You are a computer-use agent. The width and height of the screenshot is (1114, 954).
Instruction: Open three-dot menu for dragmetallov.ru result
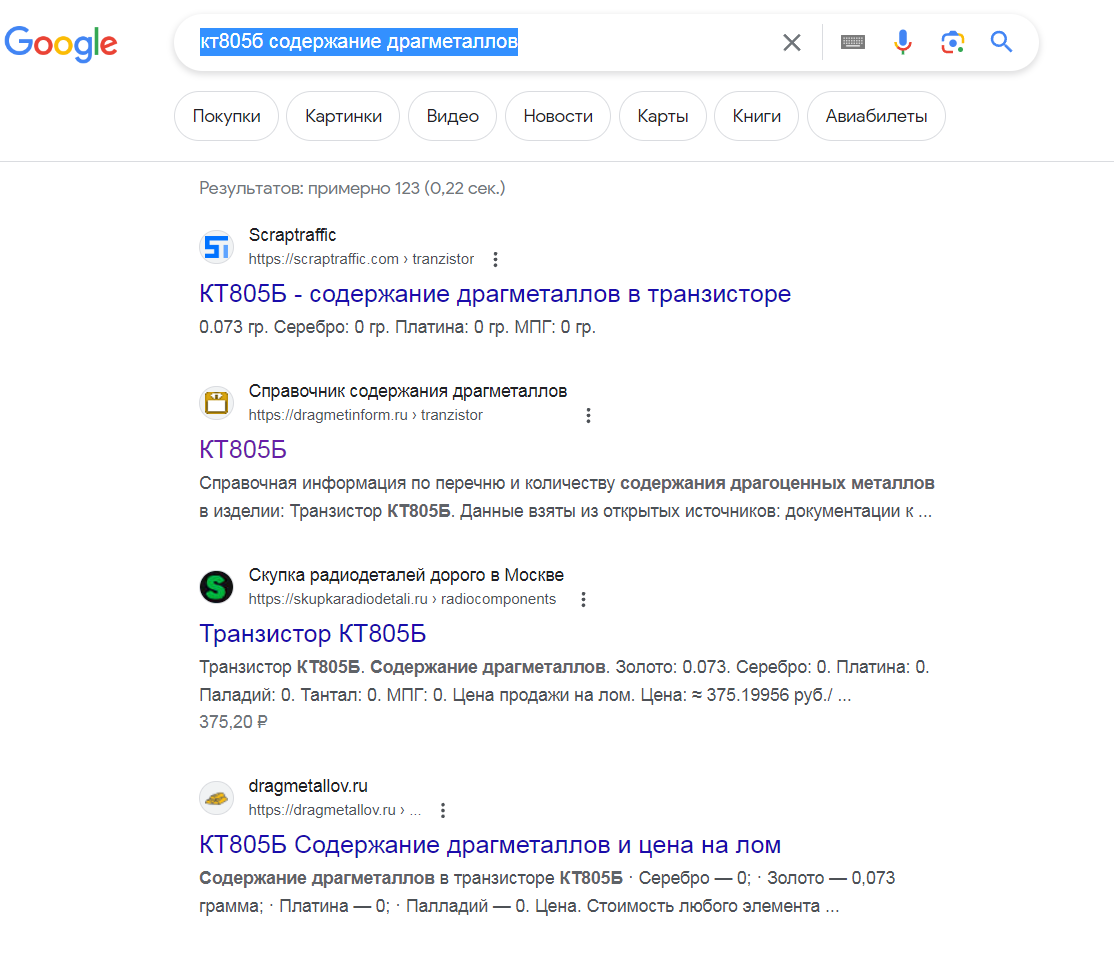pos(442,810)
